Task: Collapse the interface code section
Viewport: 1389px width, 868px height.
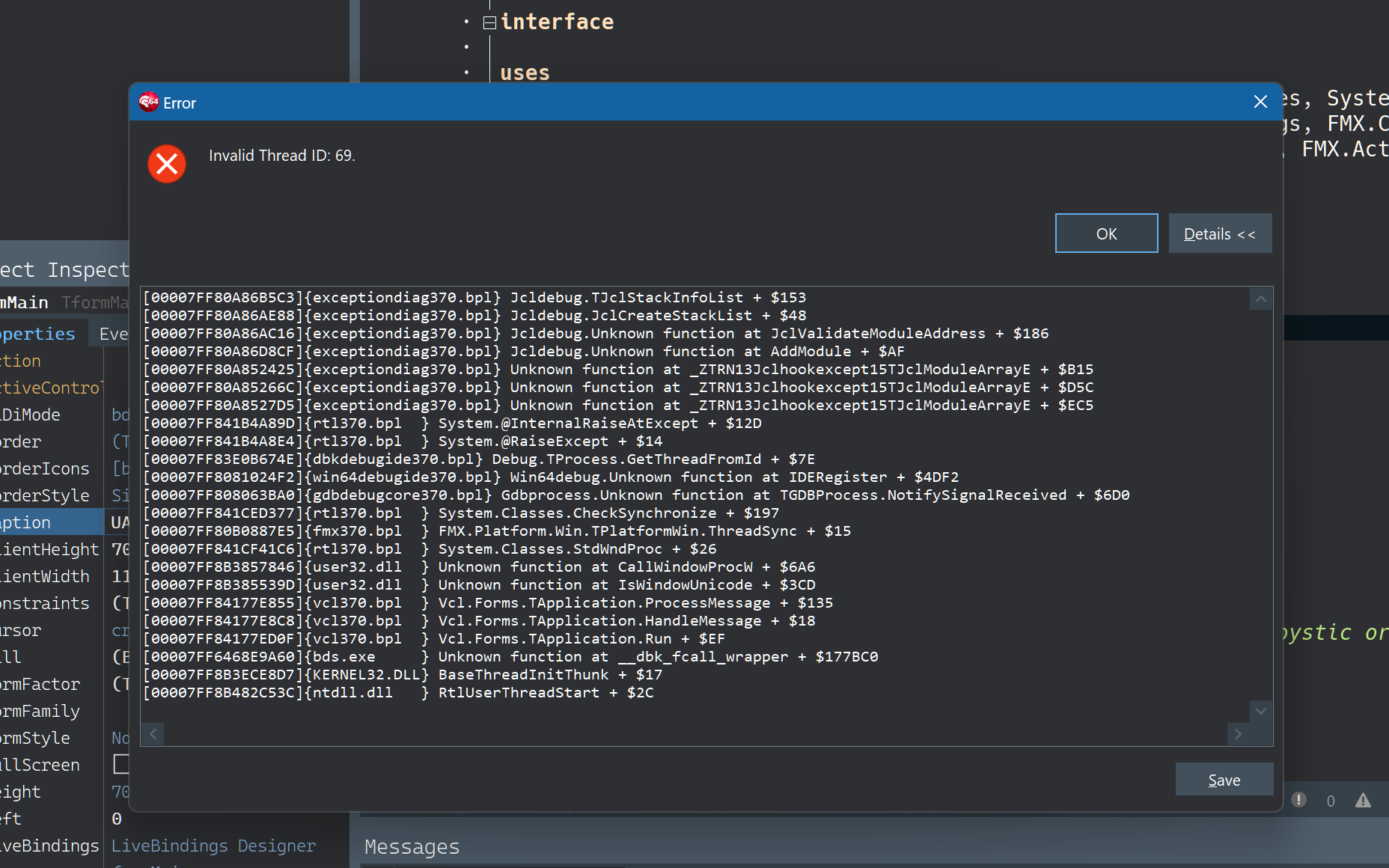Action: [489, 22]
